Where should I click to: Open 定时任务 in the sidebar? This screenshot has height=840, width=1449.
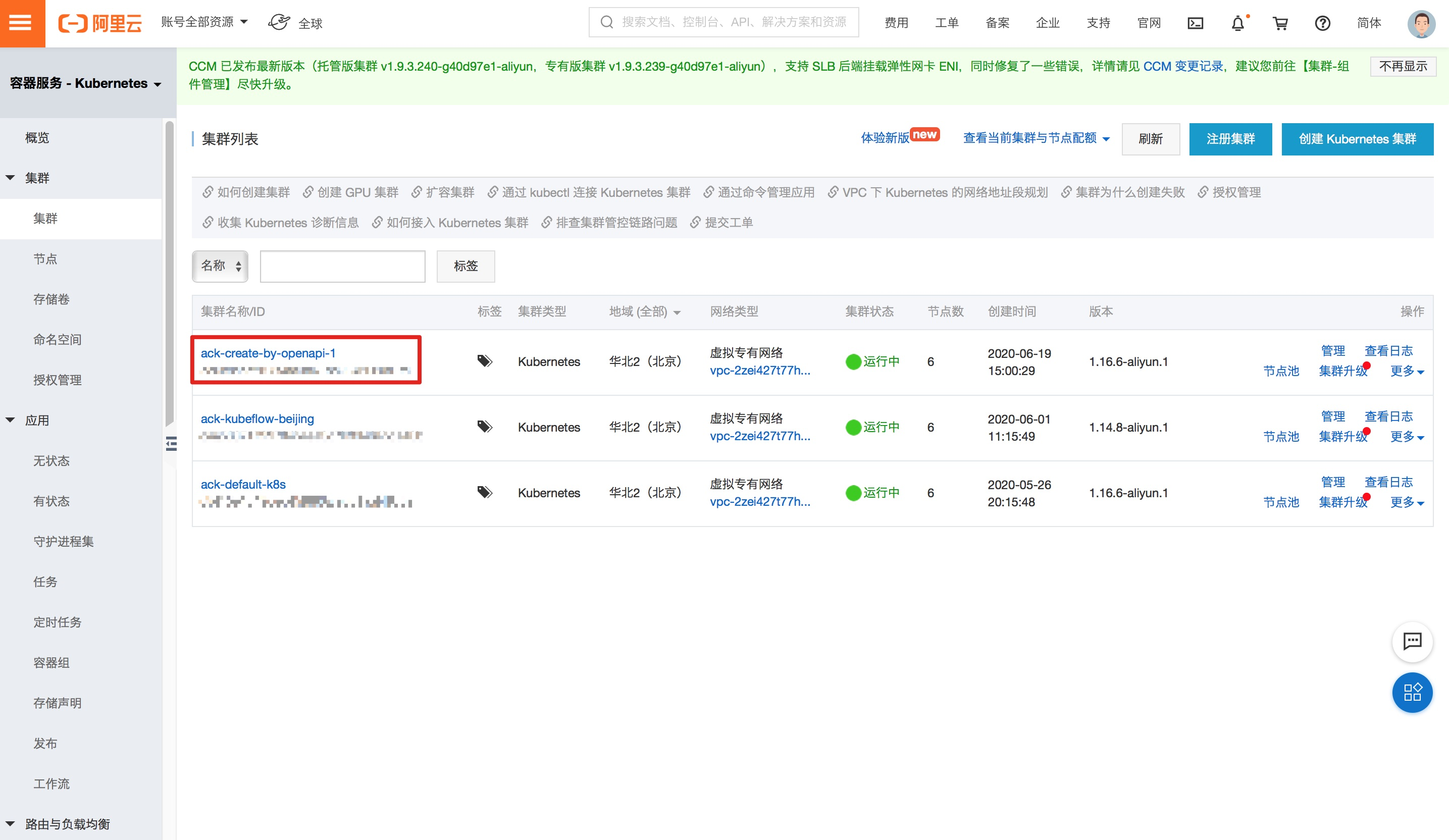pyautogui.click(x=58, y=622)
